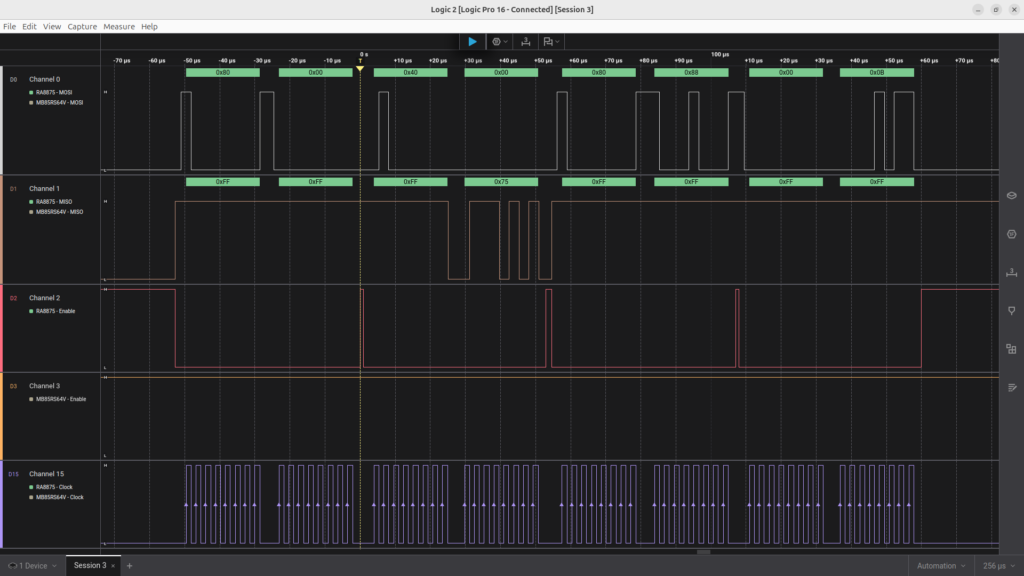Image resolution: width=1024 pixels, height=576 pixels.
Task: Select the 0x75 decoded byte on Channel 1
Action: pos(501,182)
